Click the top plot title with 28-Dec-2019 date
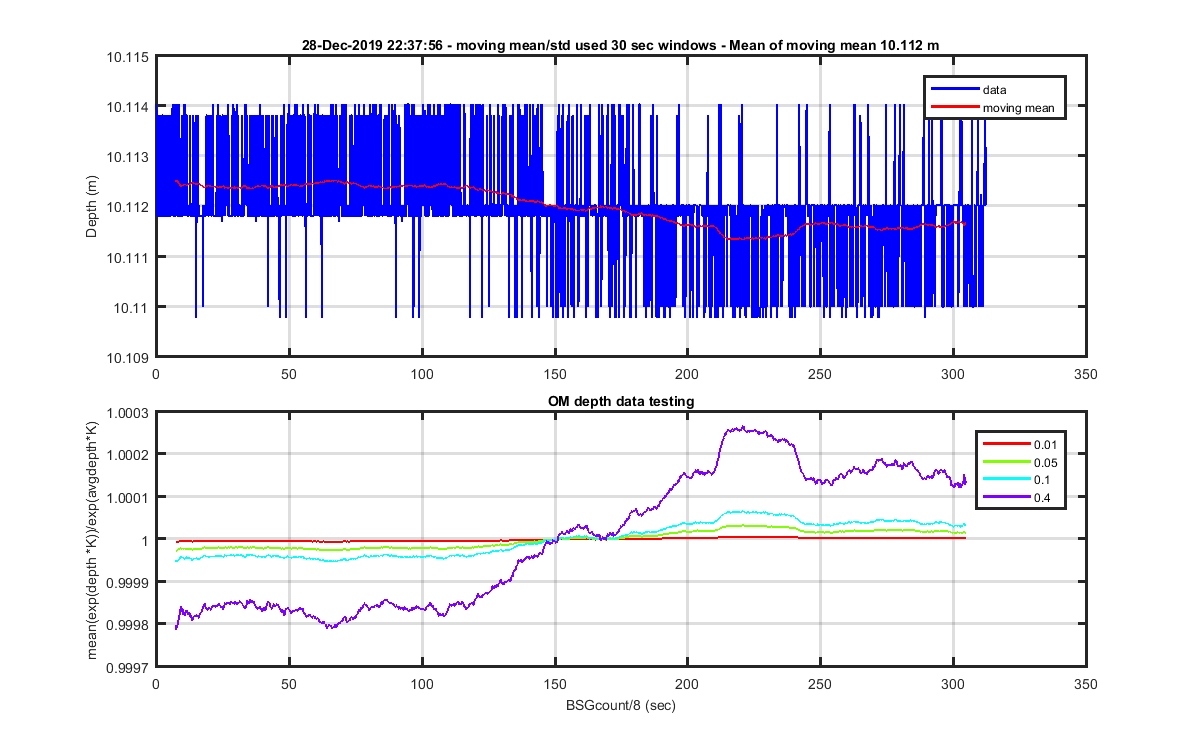1200x750 pixels. 620,46
